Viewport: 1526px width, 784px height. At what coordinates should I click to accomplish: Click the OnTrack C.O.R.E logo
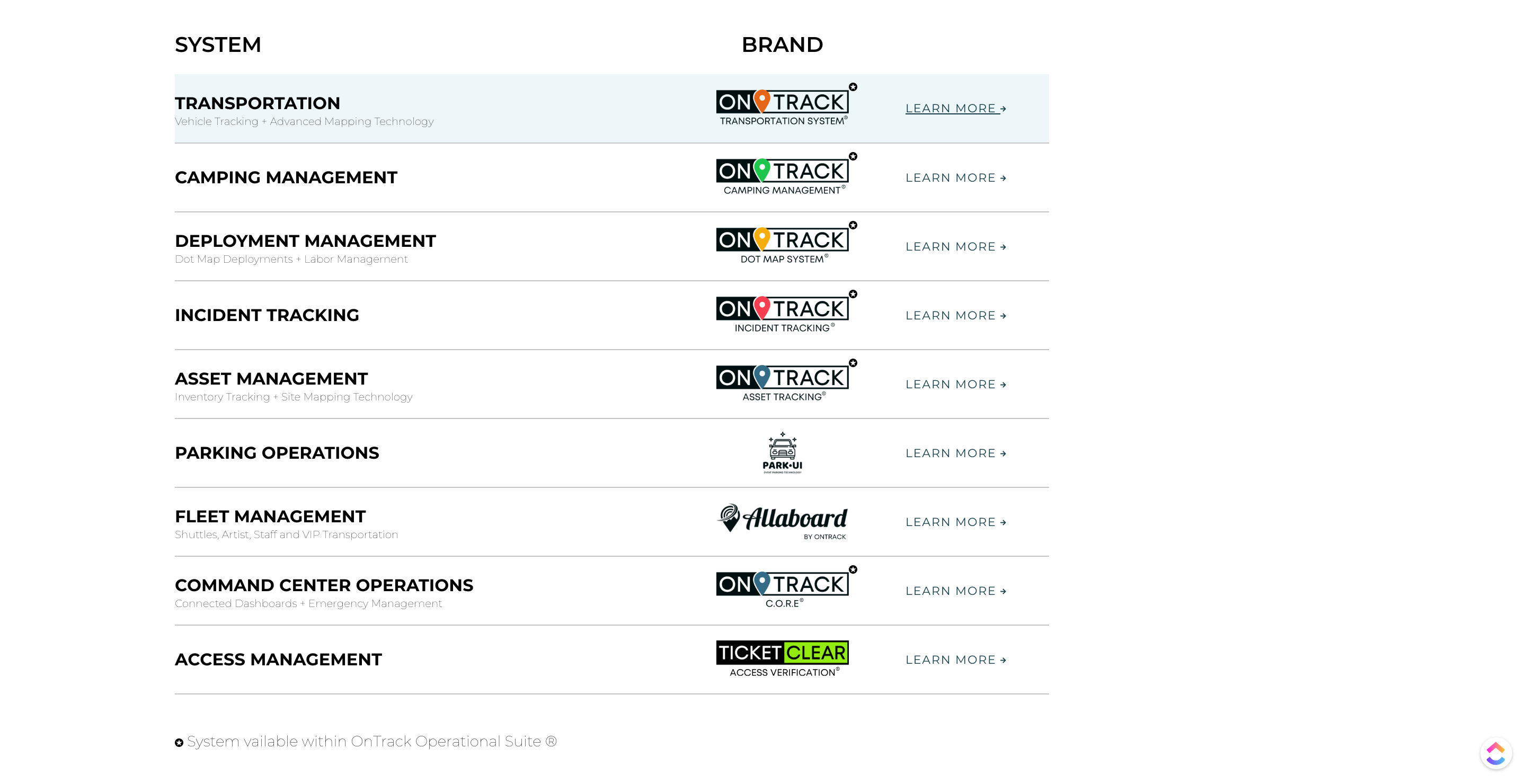click(x=786, y=587)
